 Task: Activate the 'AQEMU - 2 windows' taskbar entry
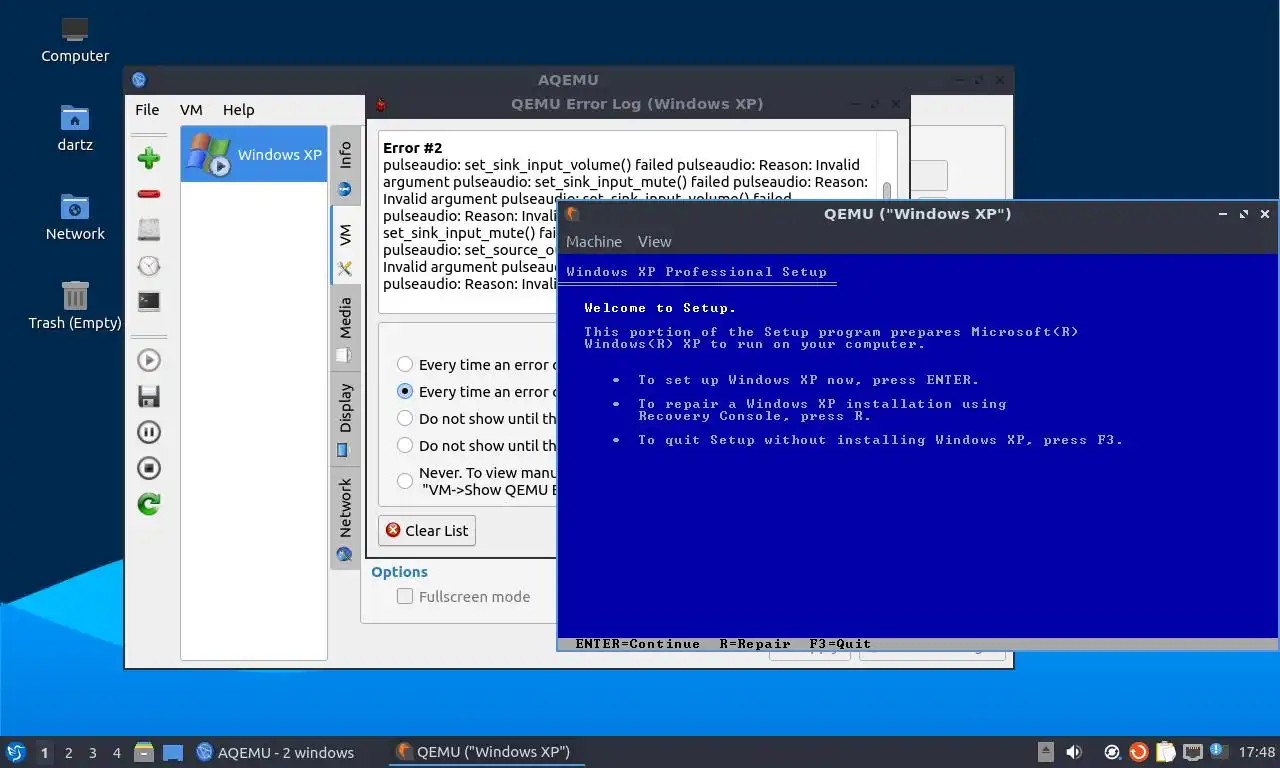(x=275, y=752)
